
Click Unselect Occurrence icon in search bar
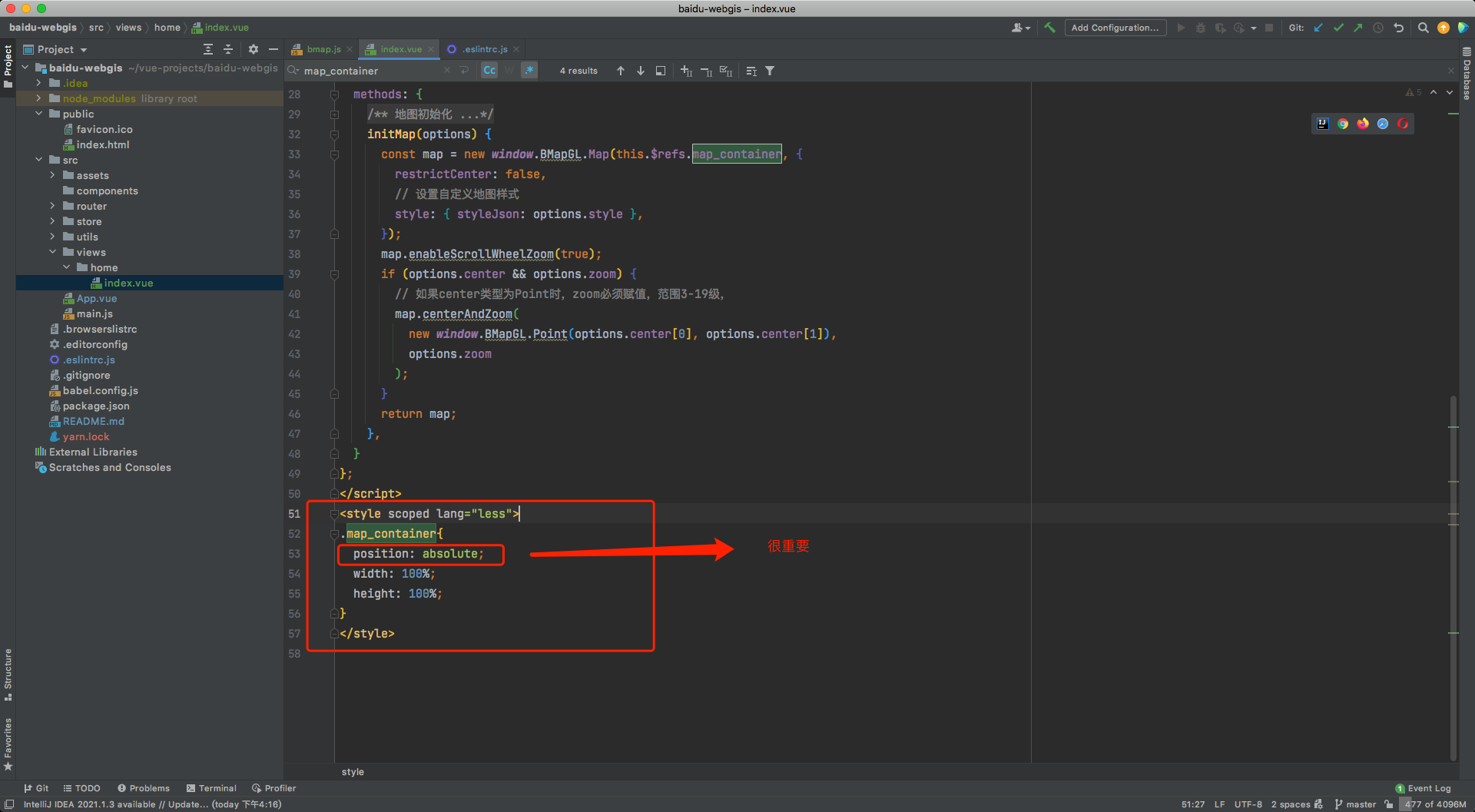click(x=706, y=71)
